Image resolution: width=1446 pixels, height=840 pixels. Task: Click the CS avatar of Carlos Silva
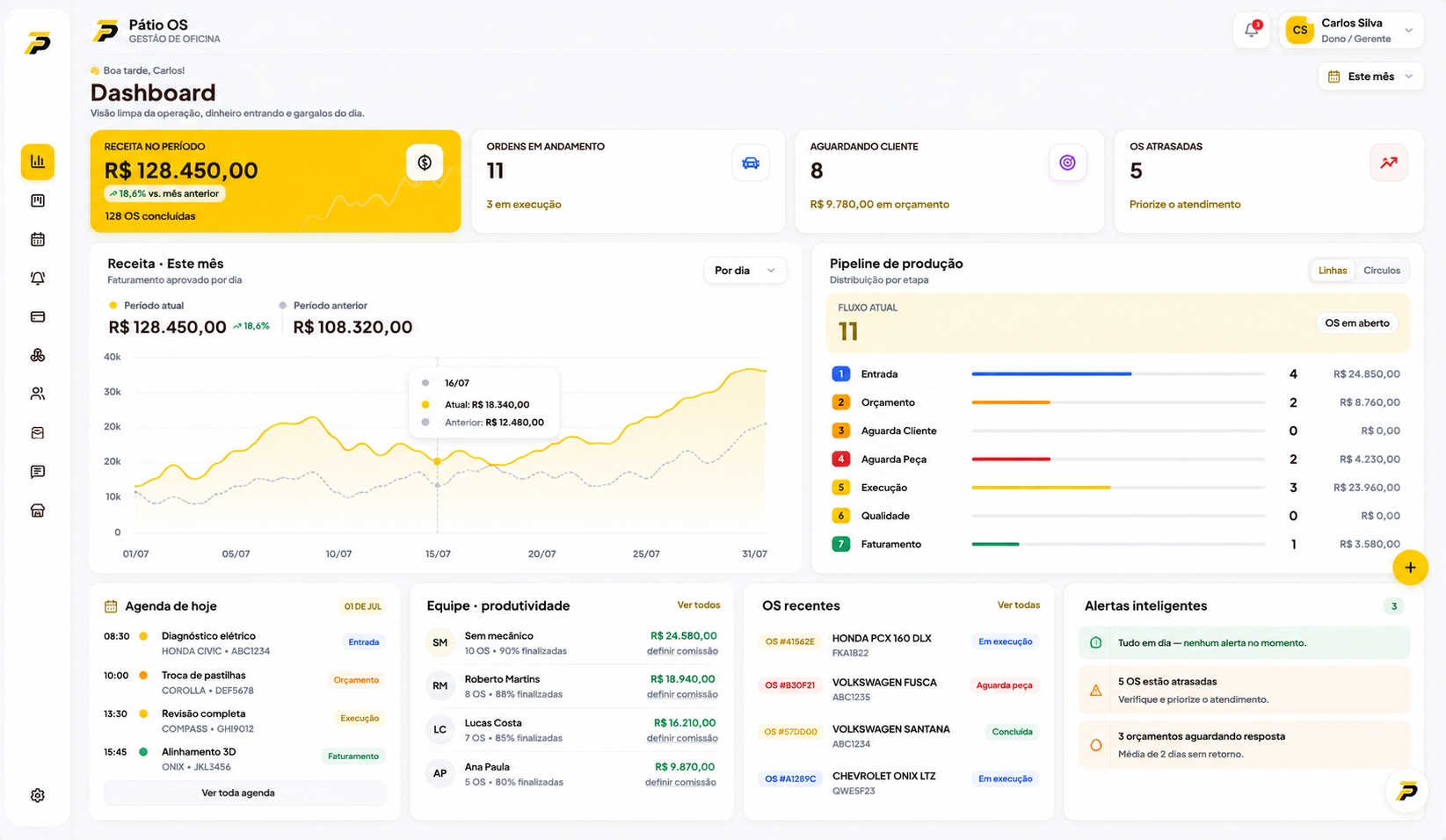pyautogui.click(x=1299, y=31)
